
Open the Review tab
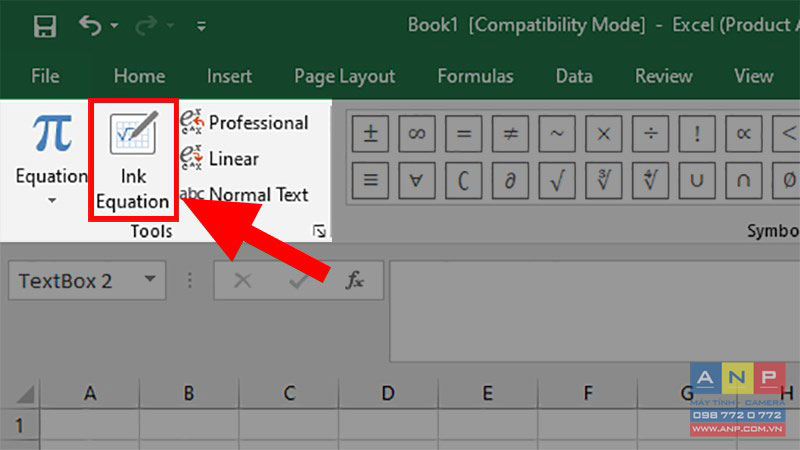point(663,76)
